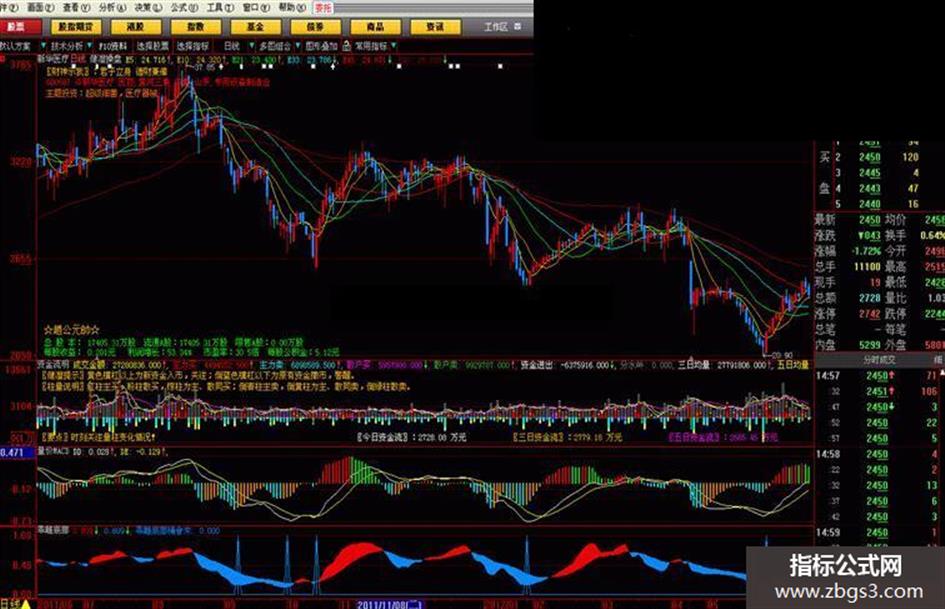Screen dimensions: 945x609
Task: Click buy level 4 price 2443
Action: 870,189
